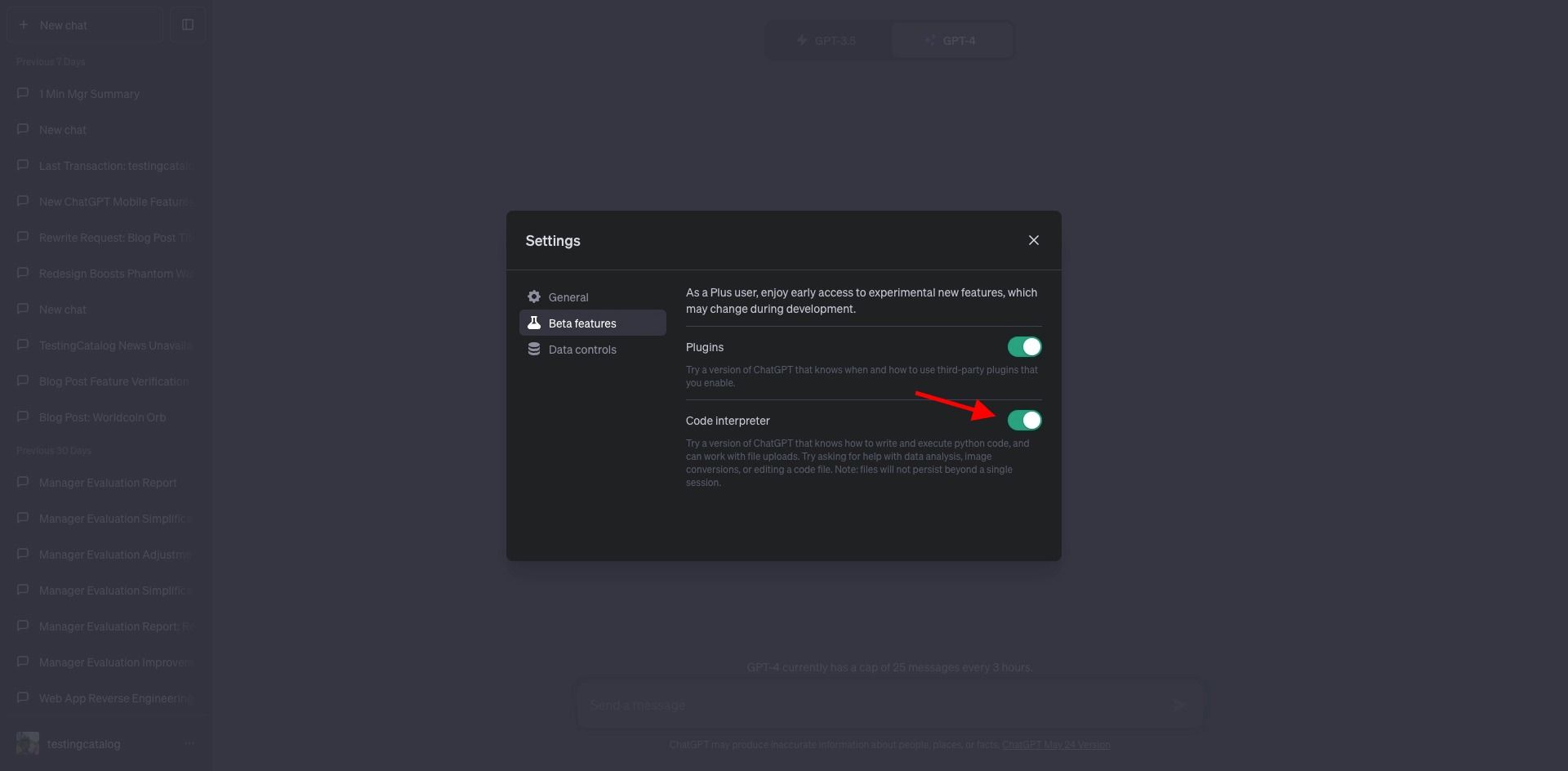Image resolution: width=1568 pixels, height=771 pixels.
Task: Switch to the GPT-3.5 model tab
Action: click(827, 40)
